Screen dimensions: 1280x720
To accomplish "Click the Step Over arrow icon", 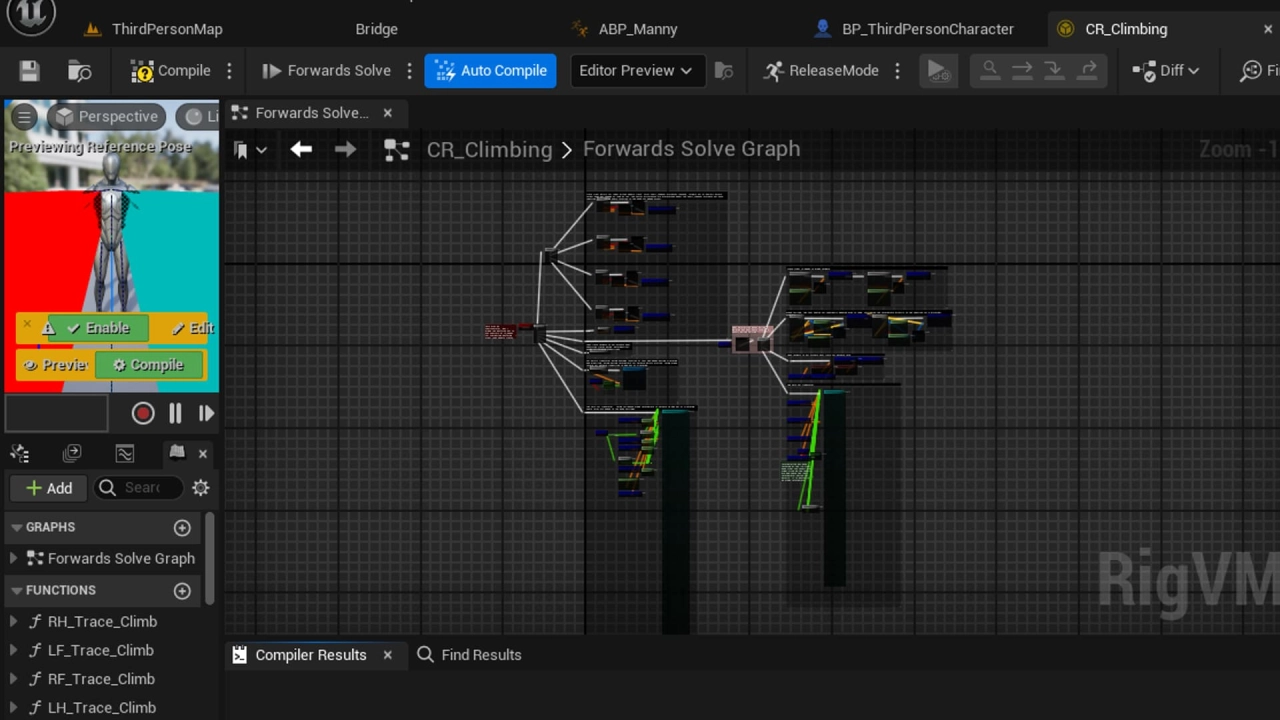I will 1055,71.
